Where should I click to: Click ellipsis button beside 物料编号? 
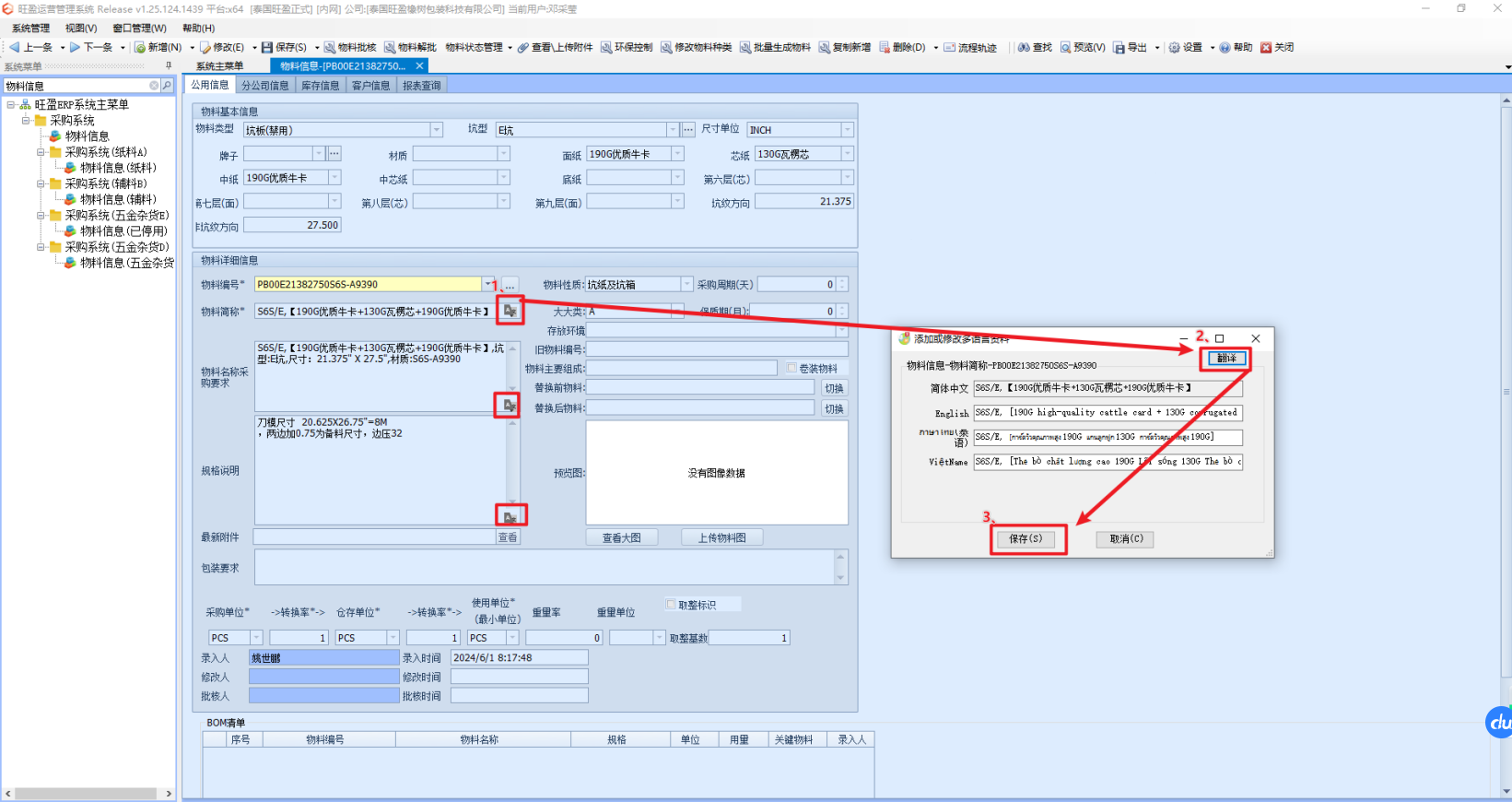click(x=510, y=285)
